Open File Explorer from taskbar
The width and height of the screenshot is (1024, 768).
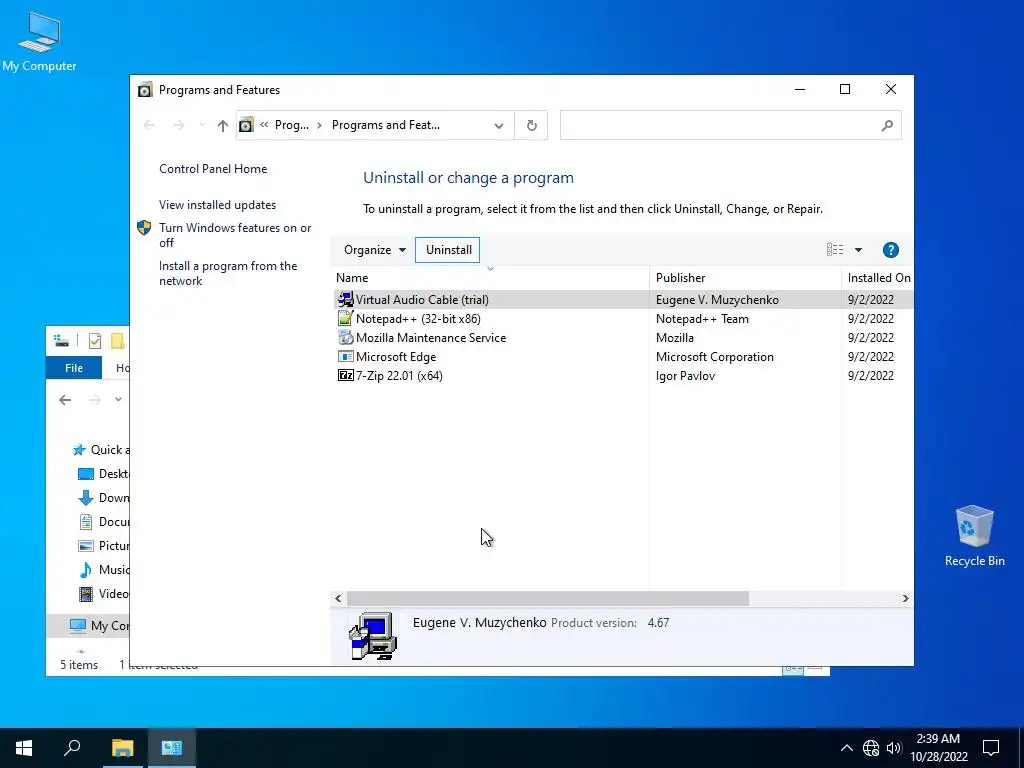pos(122,748)
